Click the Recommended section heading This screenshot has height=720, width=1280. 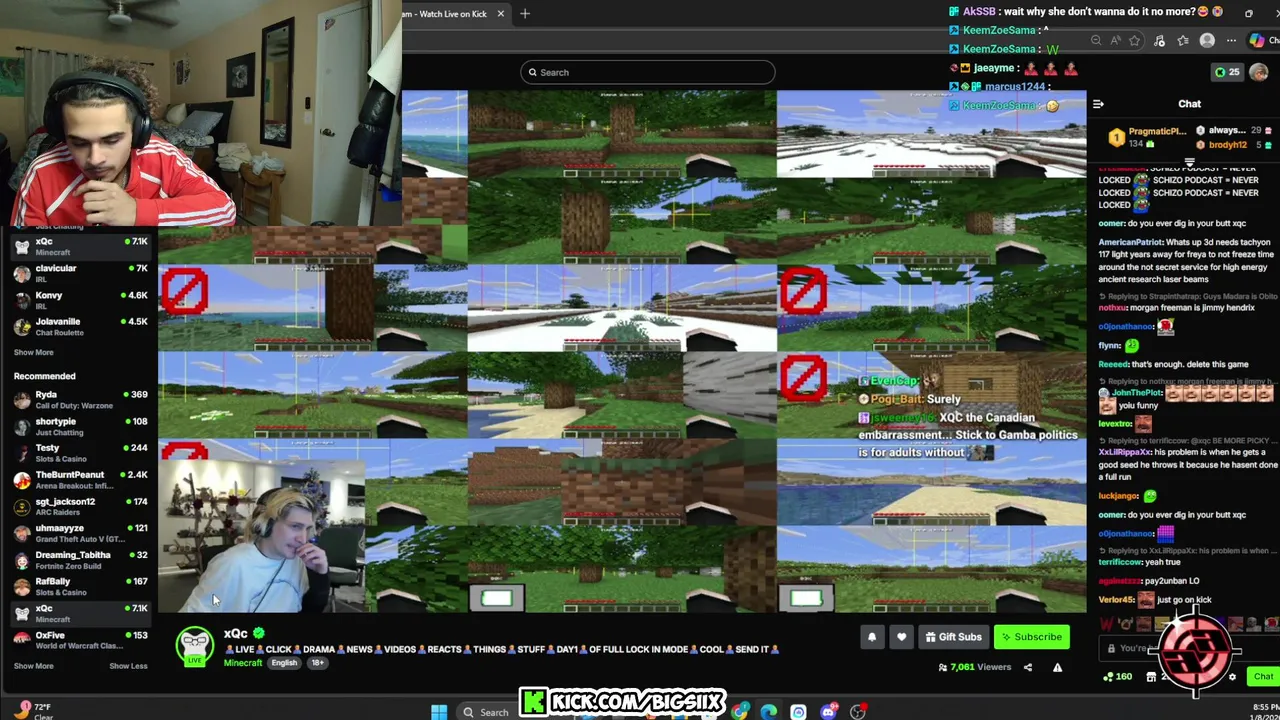45,376
